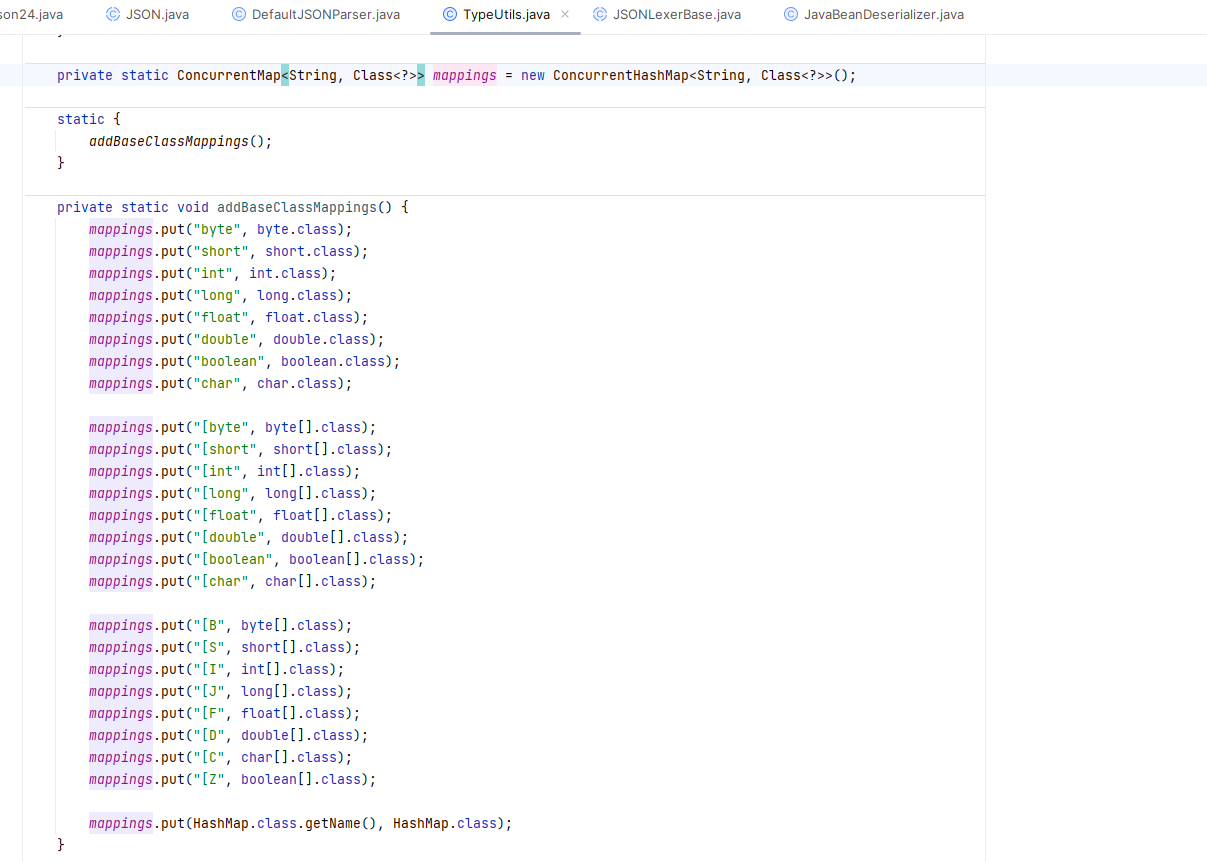This screenshot has width=1207, height=862.
Task: Click the "[byte" string literal
Action: click(221, 427)
